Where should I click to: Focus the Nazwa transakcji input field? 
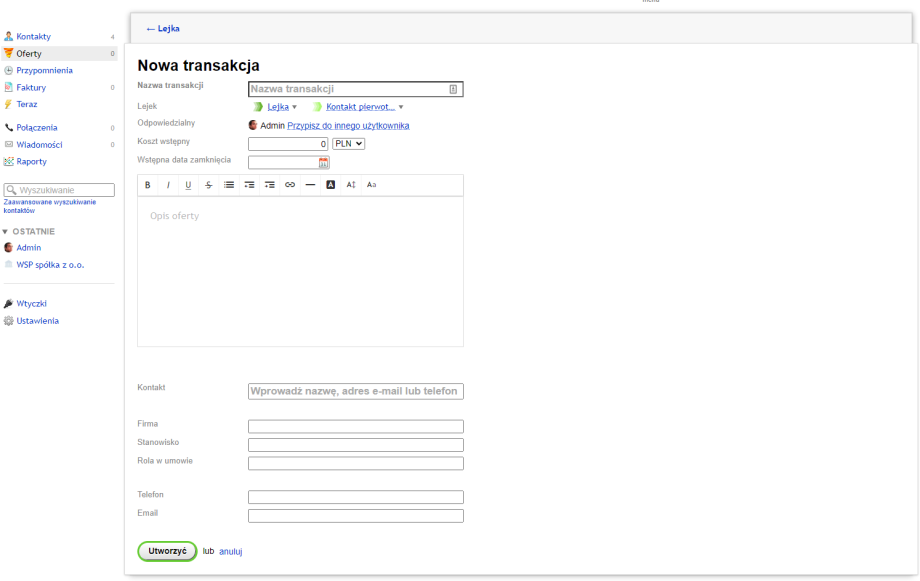coord(348,89)
